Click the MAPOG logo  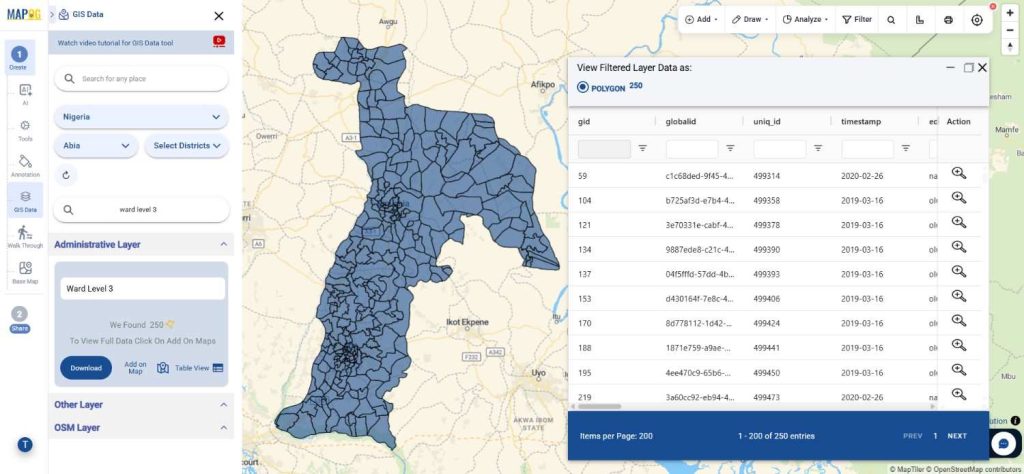24,14
